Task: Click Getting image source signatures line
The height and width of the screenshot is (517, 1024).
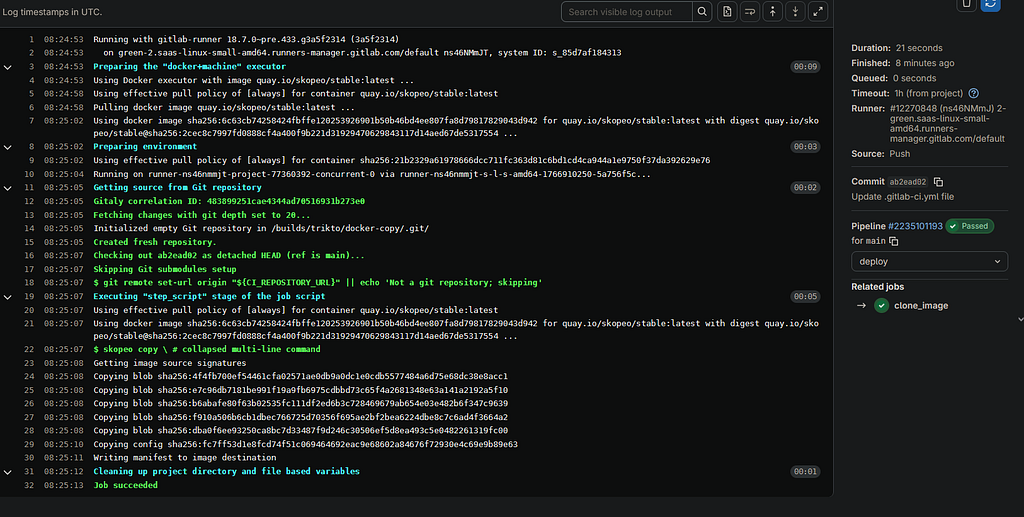Action: click(x=170, y=363)
